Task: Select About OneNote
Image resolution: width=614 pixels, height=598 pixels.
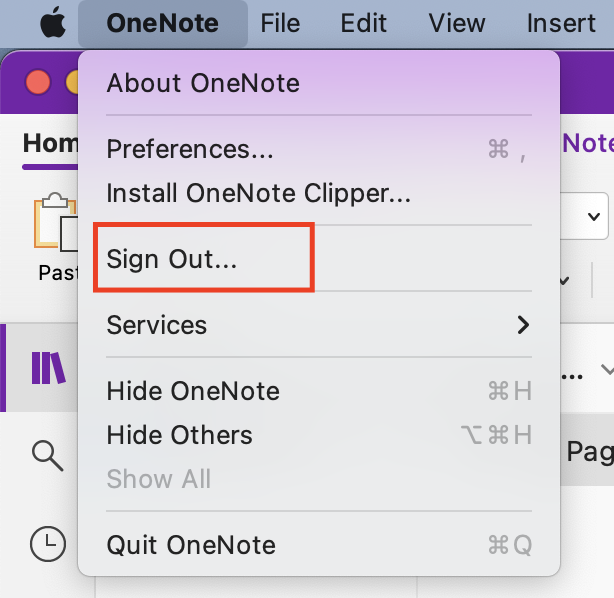Action: coord(203,82)
